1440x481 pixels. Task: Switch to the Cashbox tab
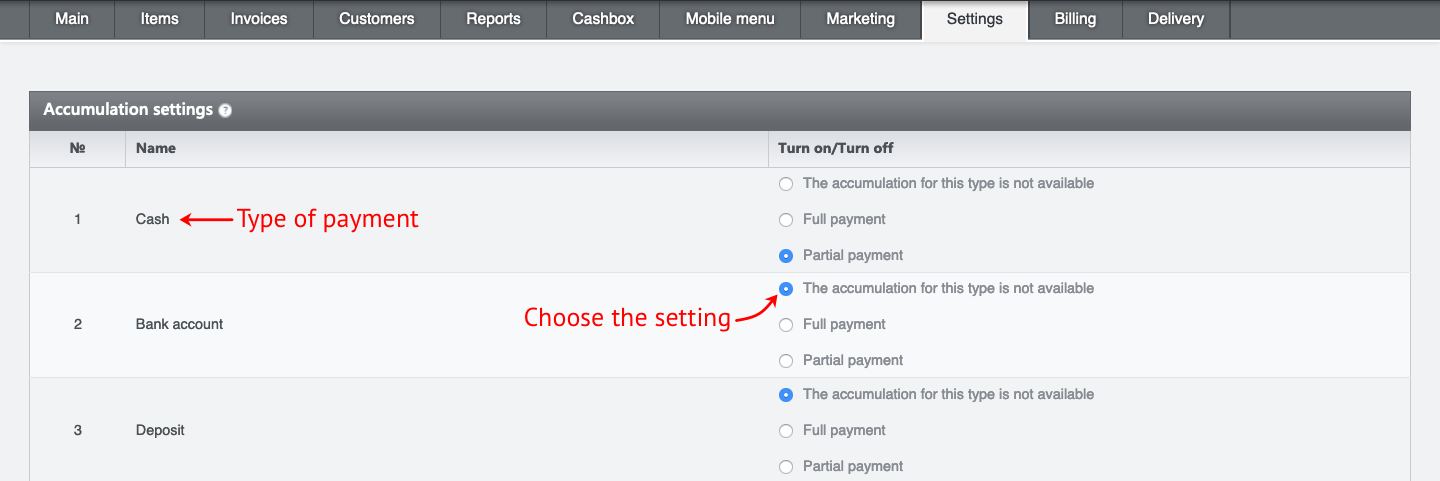pyautogui.click(x=604, y=19)
